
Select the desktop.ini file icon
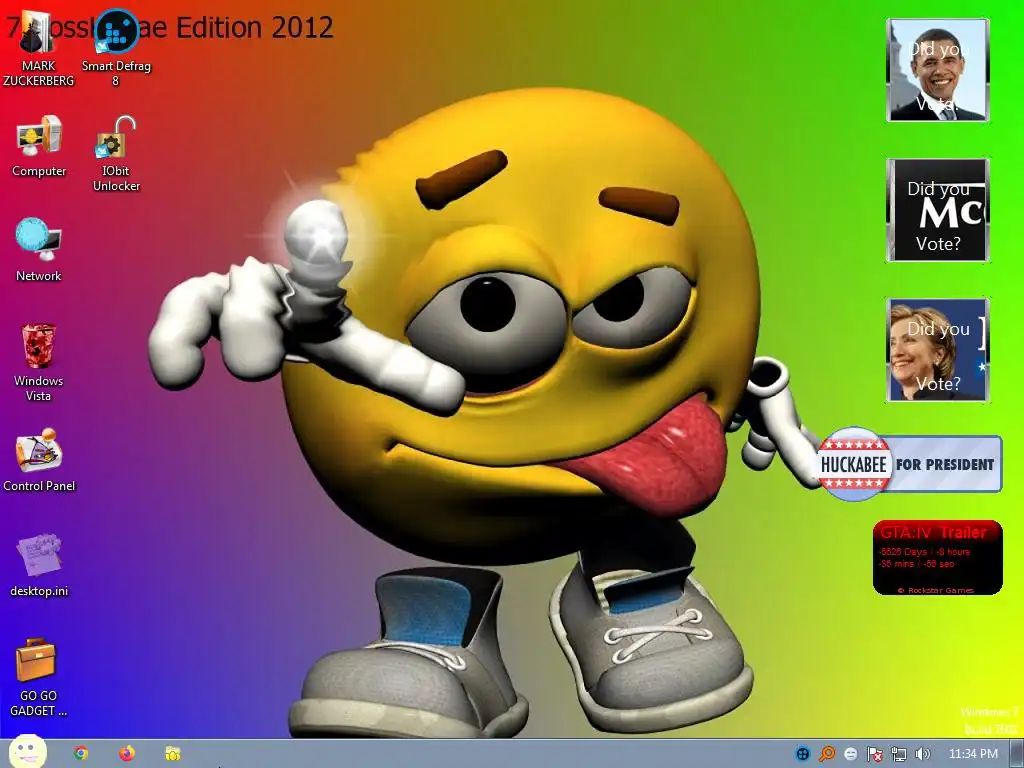point(39,566)
